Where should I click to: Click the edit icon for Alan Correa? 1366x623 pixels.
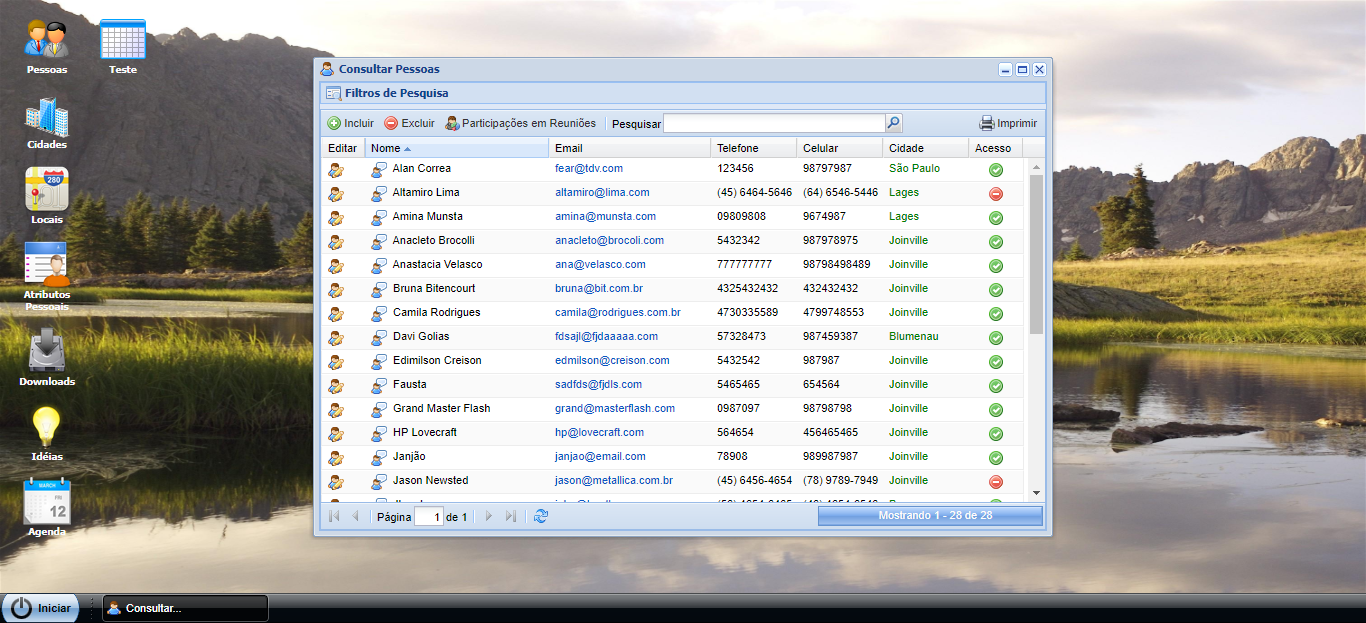(336, 170)
